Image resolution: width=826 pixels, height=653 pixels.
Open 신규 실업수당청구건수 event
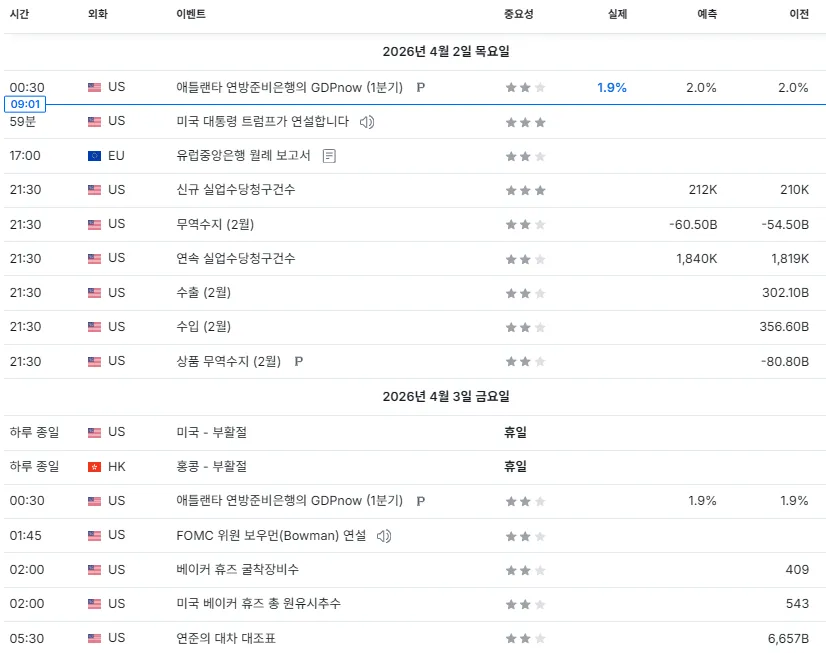(x=235, y=190)
